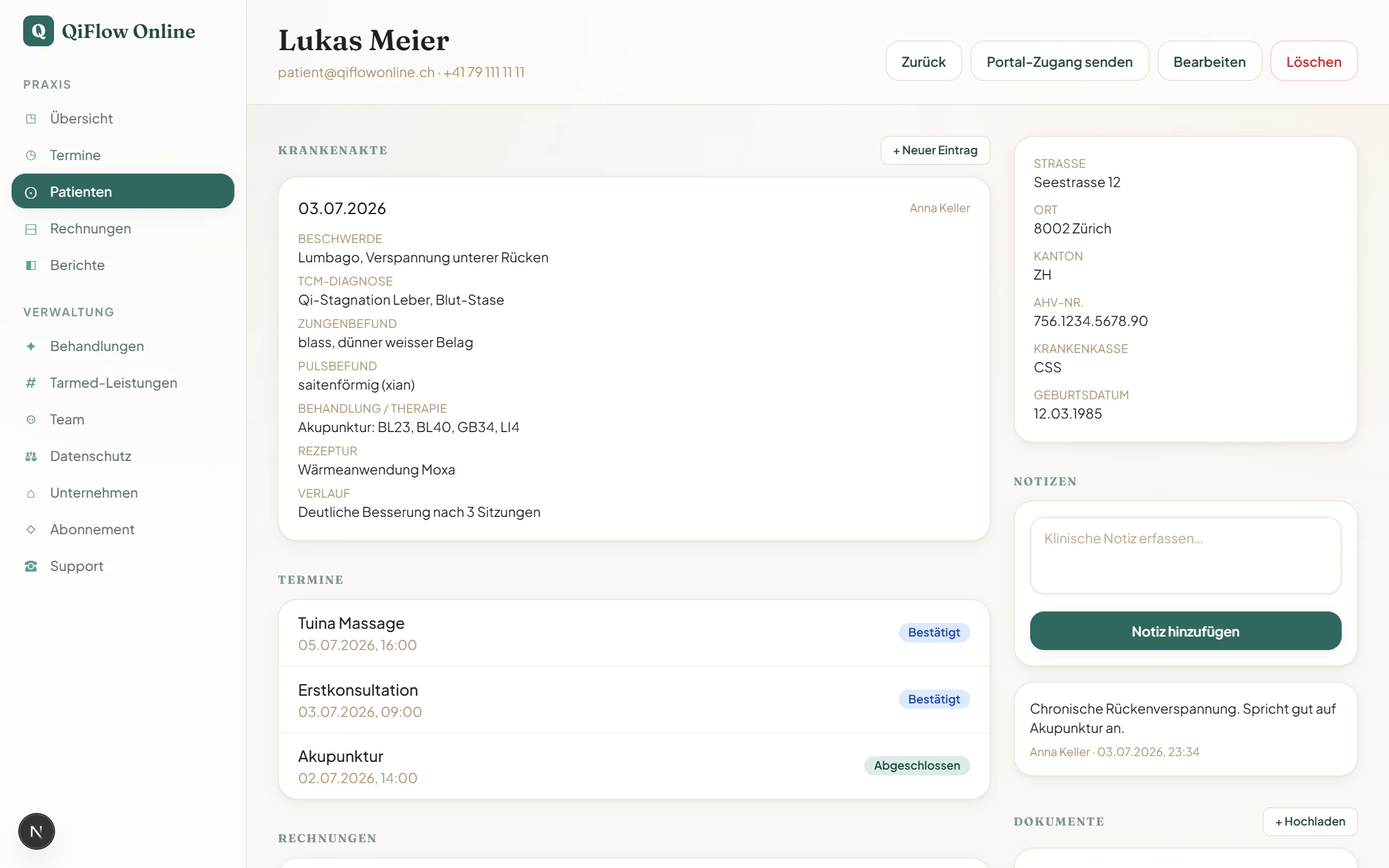Click the Termine clock icon
This screenshot has width=1389, height=868.
[x=31, y=155]
